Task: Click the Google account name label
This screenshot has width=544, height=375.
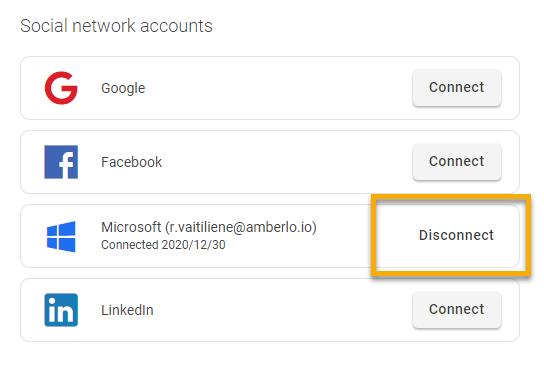Action: 123,88
